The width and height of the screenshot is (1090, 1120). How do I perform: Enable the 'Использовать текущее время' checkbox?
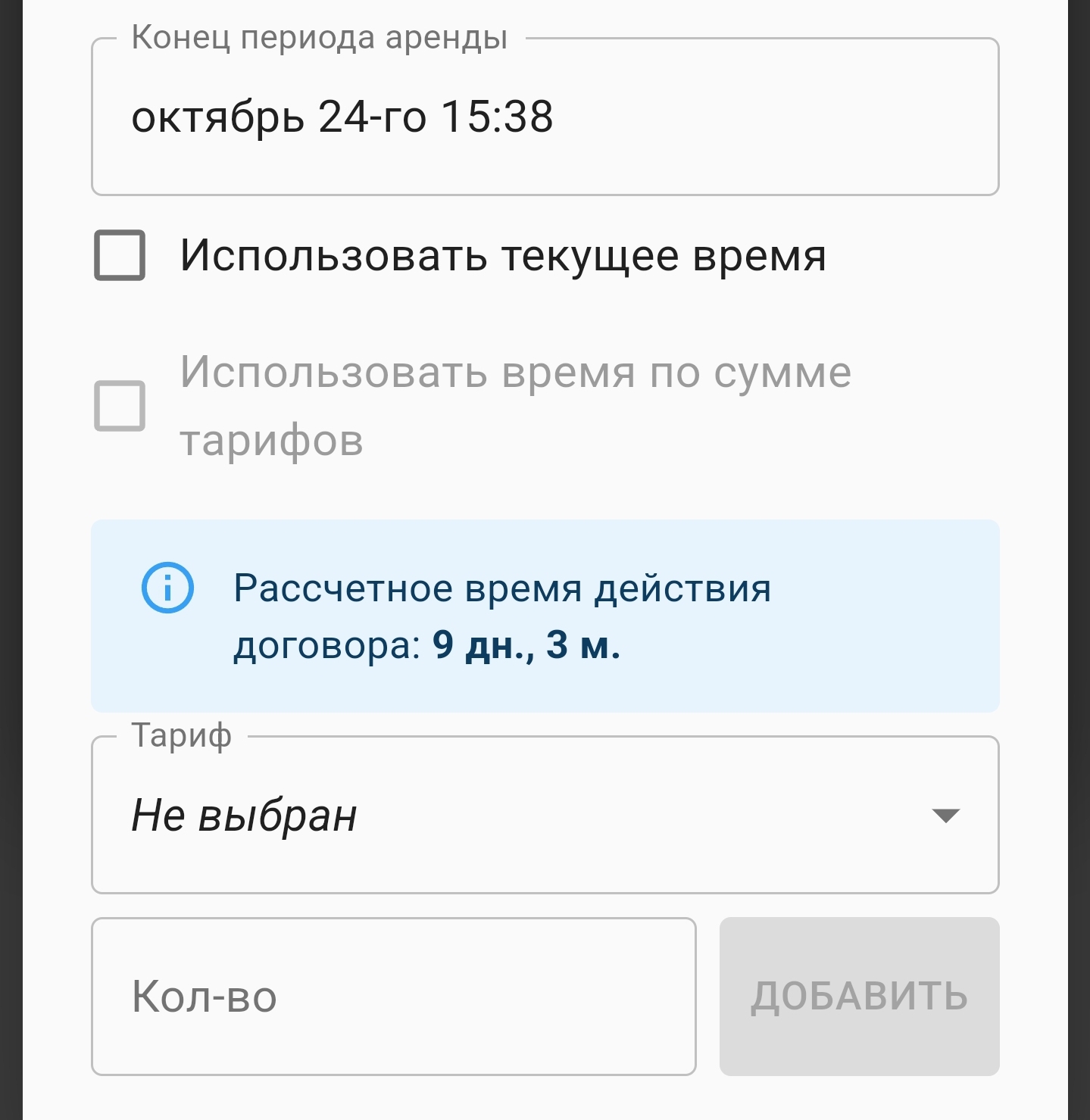(x=119, y=257)
